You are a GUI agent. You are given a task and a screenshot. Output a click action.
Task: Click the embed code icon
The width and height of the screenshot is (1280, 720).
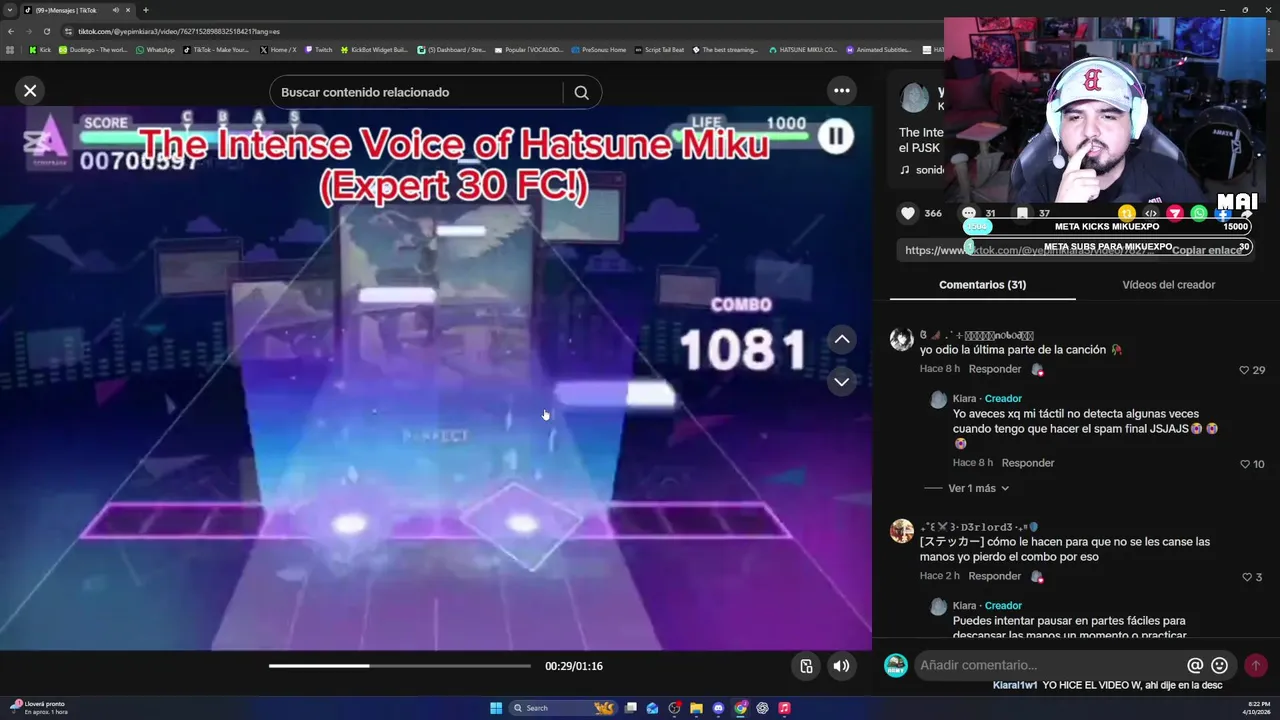1151,213
